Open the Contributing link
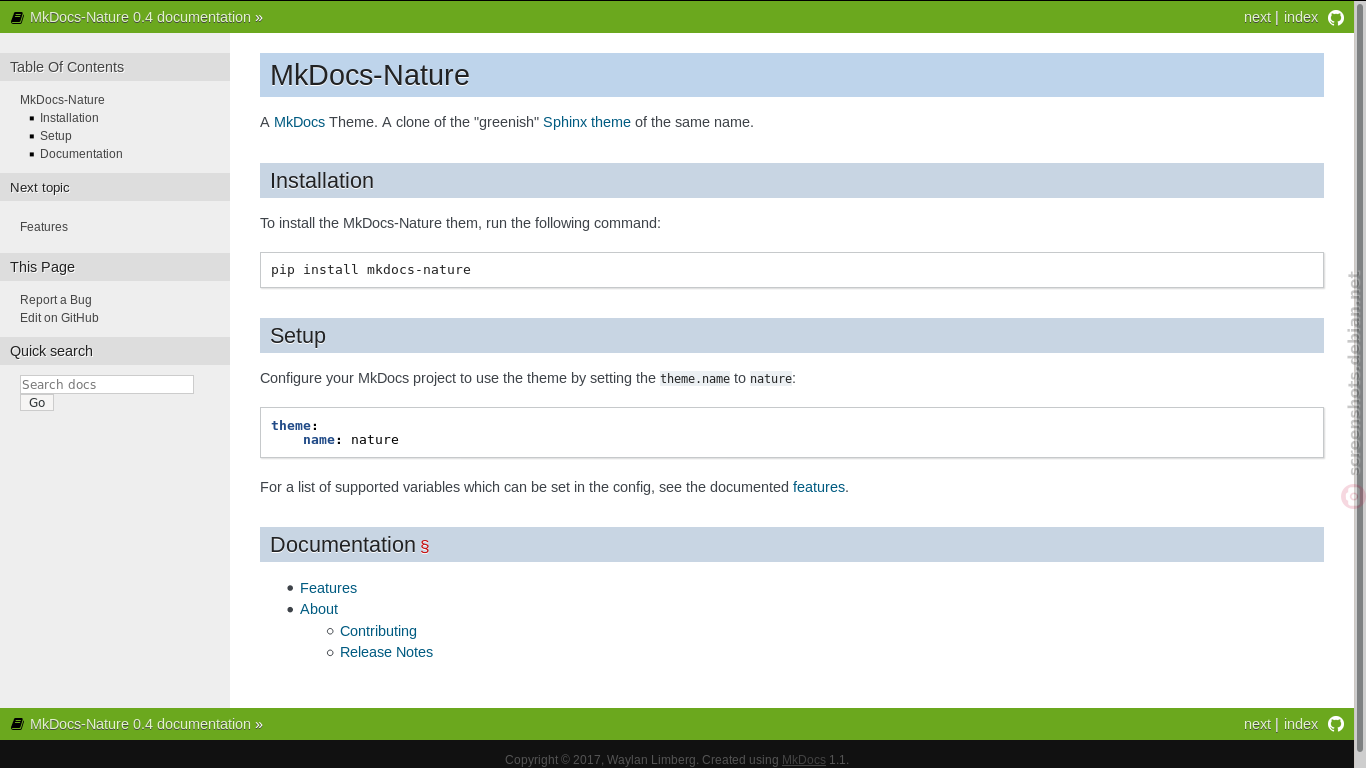This screenshot has height=768, width=1366. click(378, 631)
